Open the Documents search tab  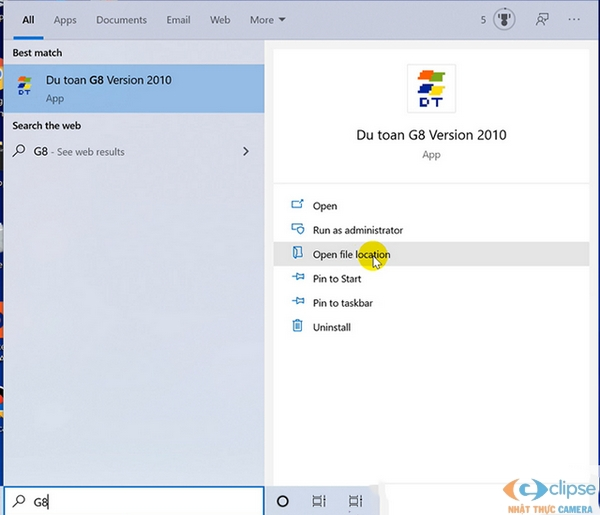point(121,20)
